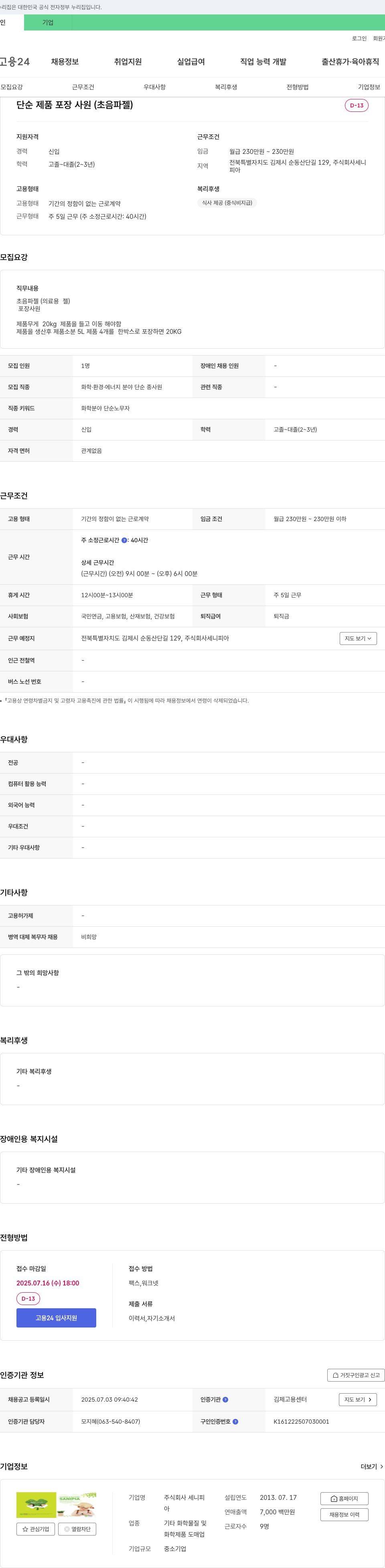Select contact text 모지혜(063-540-8407)
This screenshot has width=385, height=1568.
tap(110, 1421)
